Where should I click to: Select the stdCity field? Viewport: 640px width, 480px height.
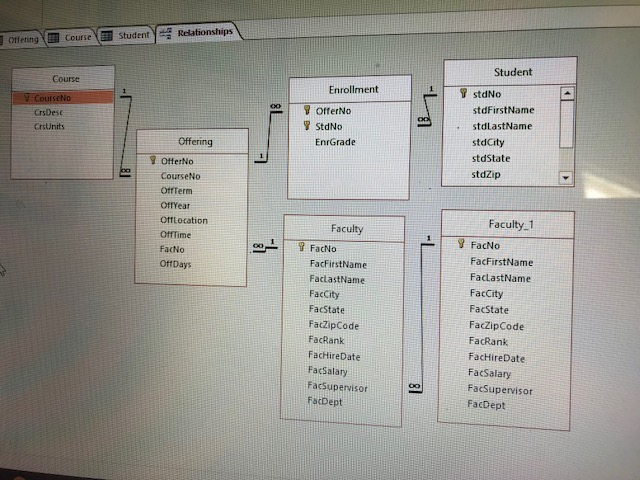point(488,142)
